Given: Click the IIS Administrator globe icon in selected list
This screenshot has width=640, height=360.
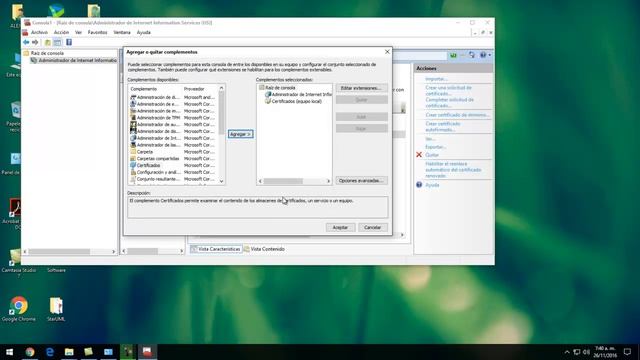Looking at the screenshot, I should (268, 94).
